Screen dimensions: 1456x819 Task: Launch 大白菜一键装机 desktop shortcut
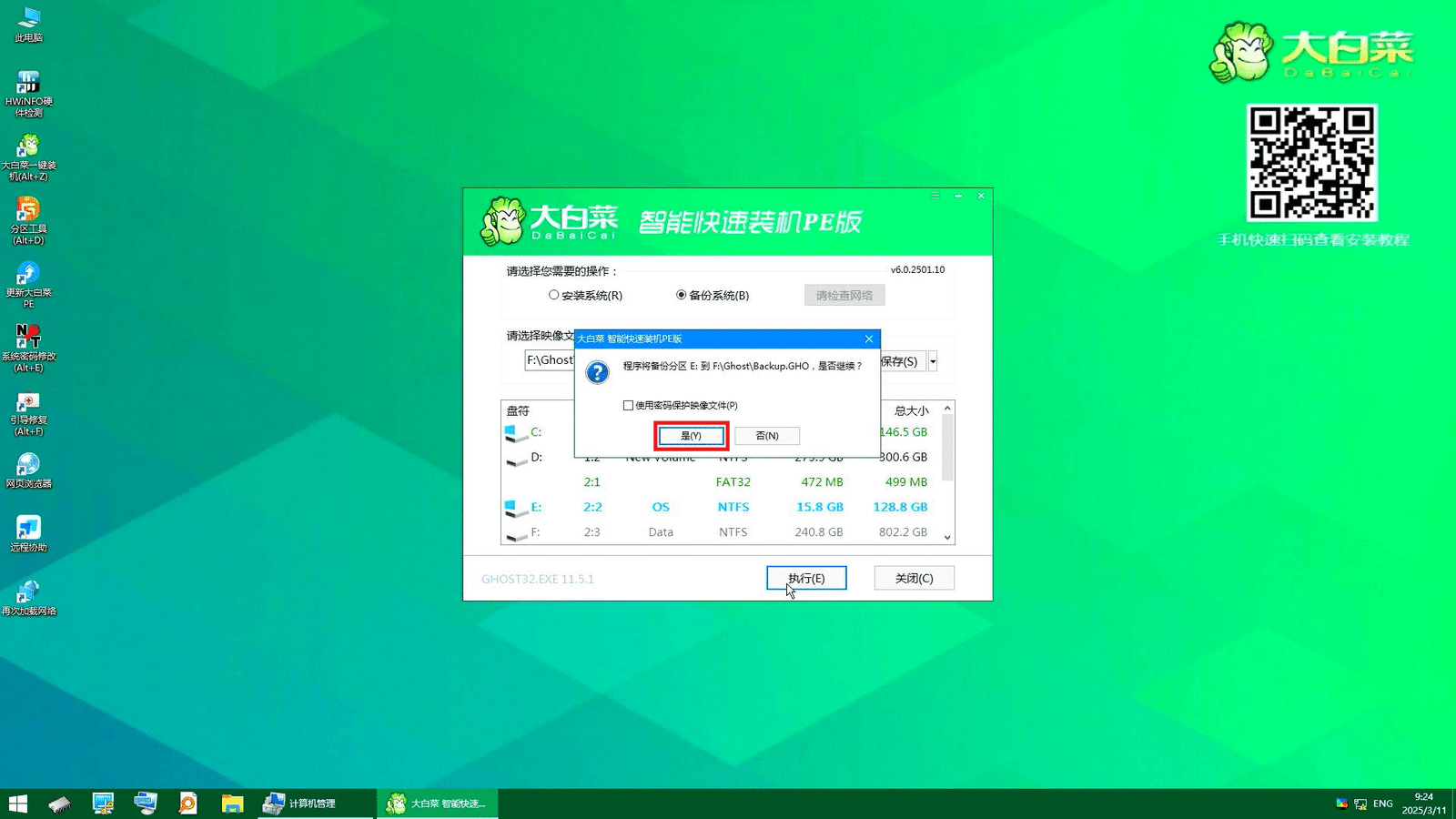pos(28,157)
